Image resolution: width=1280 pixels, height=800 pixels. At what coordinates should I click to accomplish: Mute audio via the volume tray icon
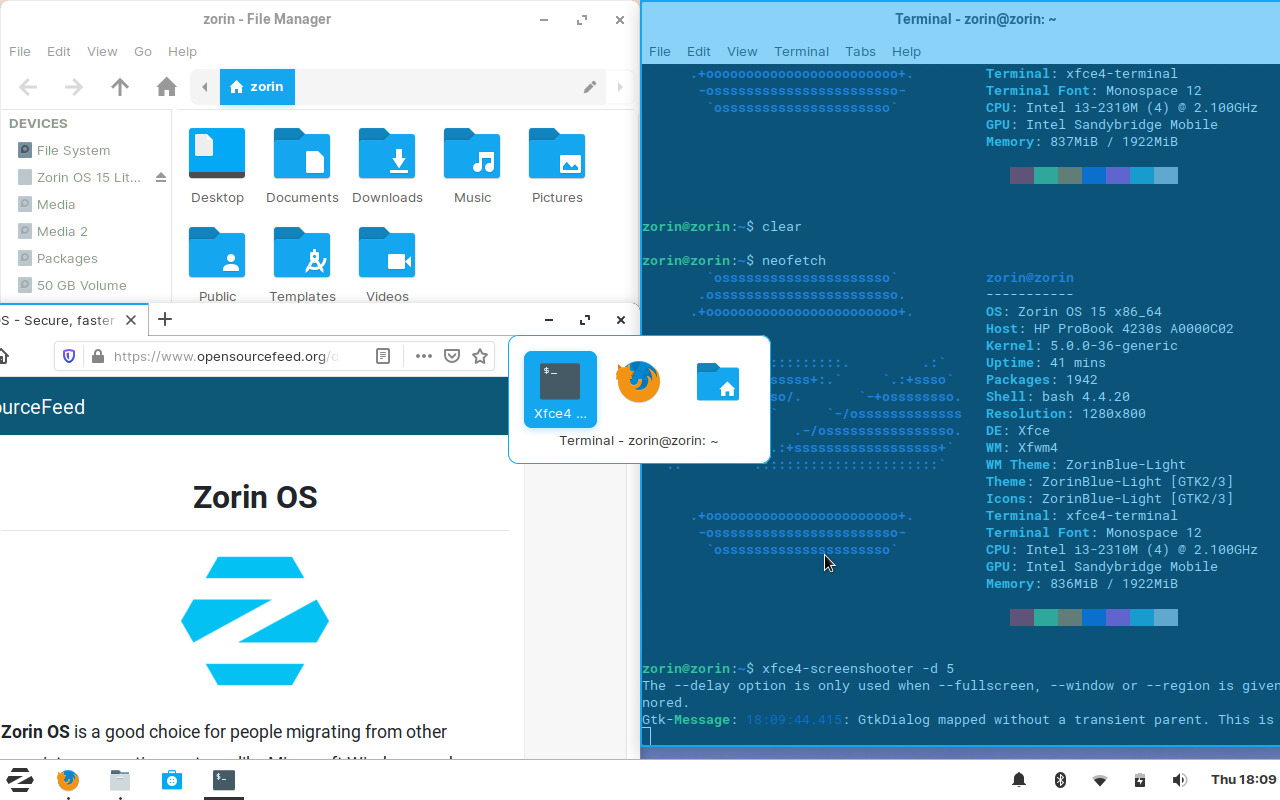tap(1180, 780)
